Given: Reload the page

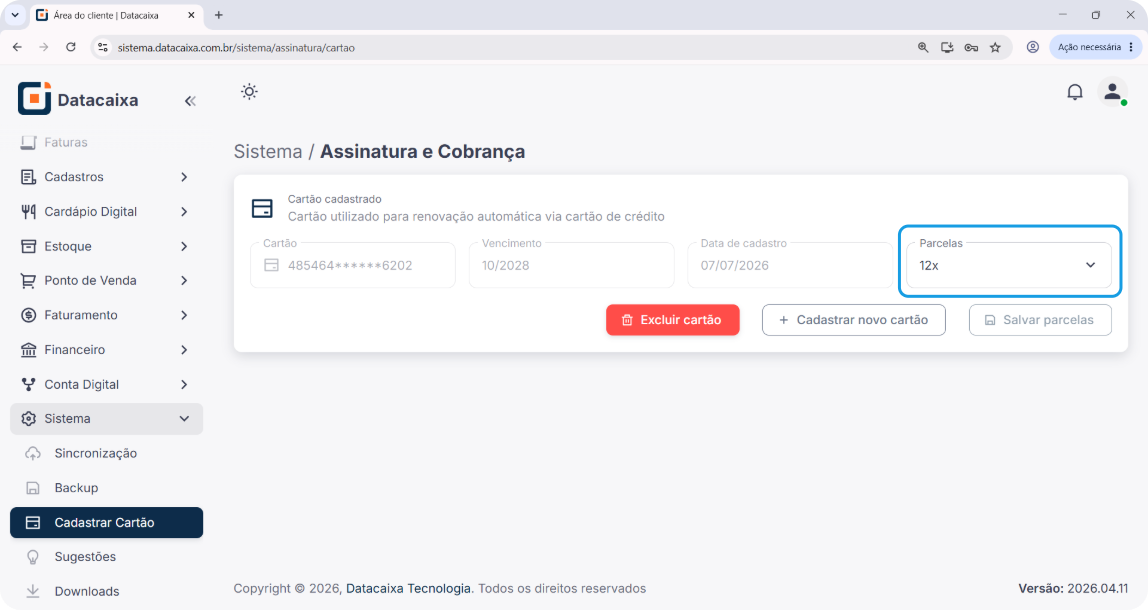Looking at the screenshot, I should [71, 47].
